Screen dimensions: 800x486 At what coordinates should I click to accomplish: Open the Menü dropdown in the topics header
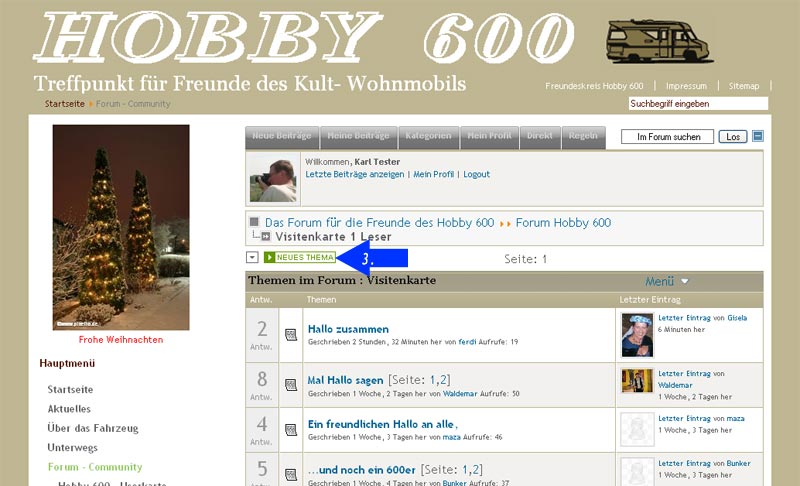(667, 282)
